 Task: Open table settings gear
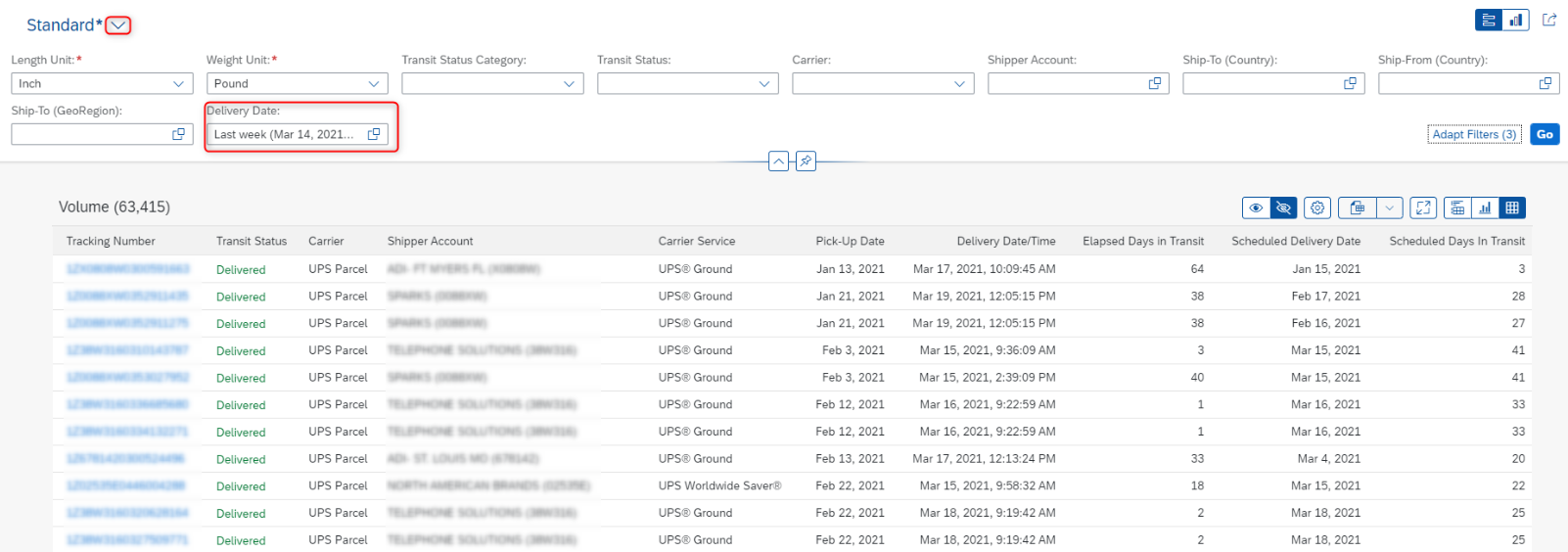point(1317,207)
